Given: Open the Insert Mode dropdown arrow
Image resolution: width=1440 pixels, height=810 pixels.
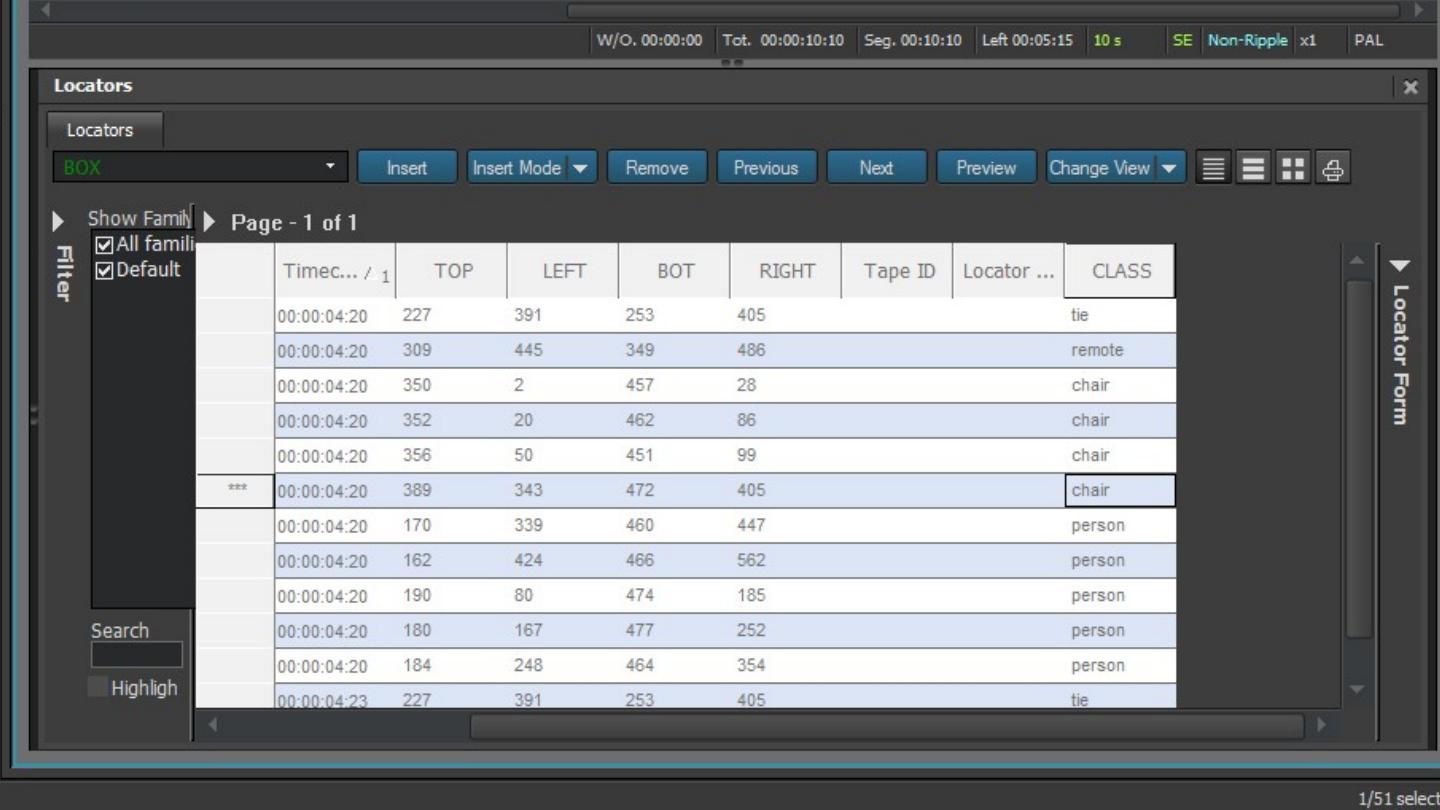Looking at the screenshot, I should (x=581, y=168).
